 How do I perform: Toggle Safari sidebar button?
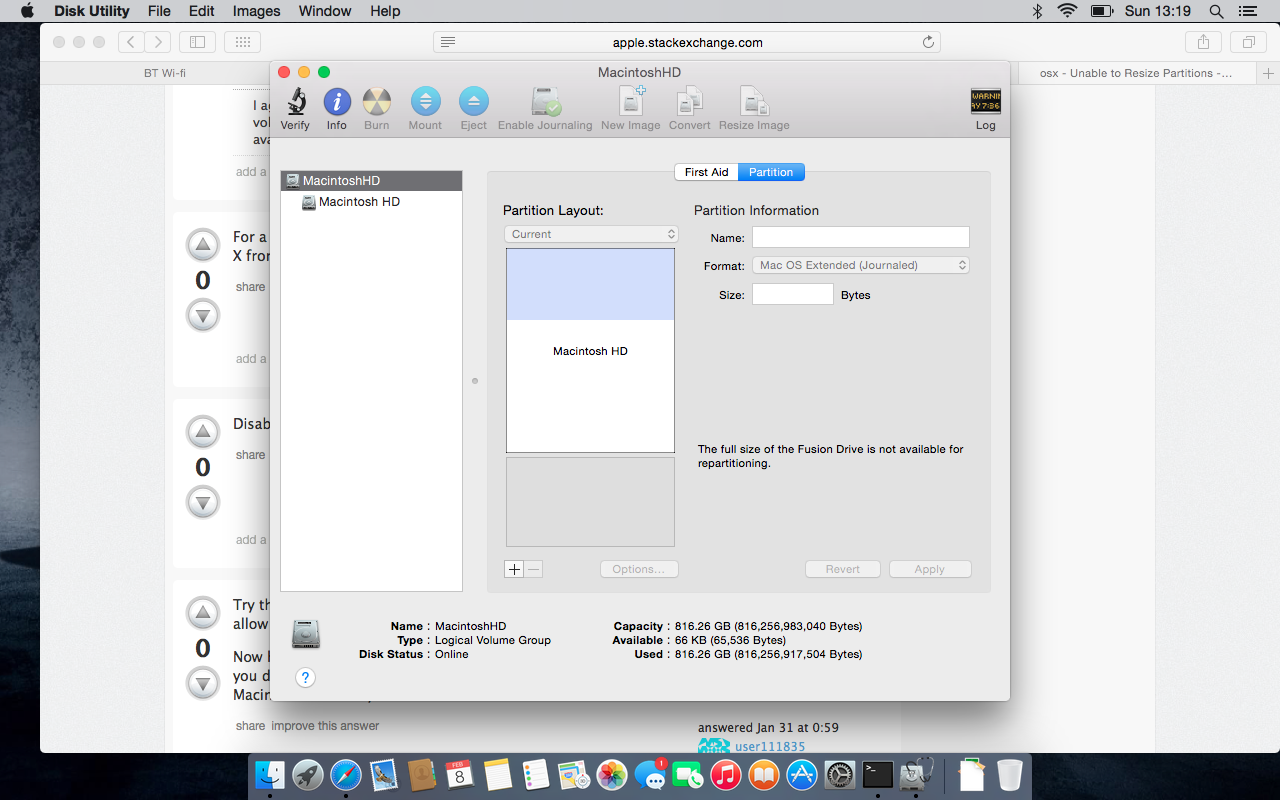197,42
